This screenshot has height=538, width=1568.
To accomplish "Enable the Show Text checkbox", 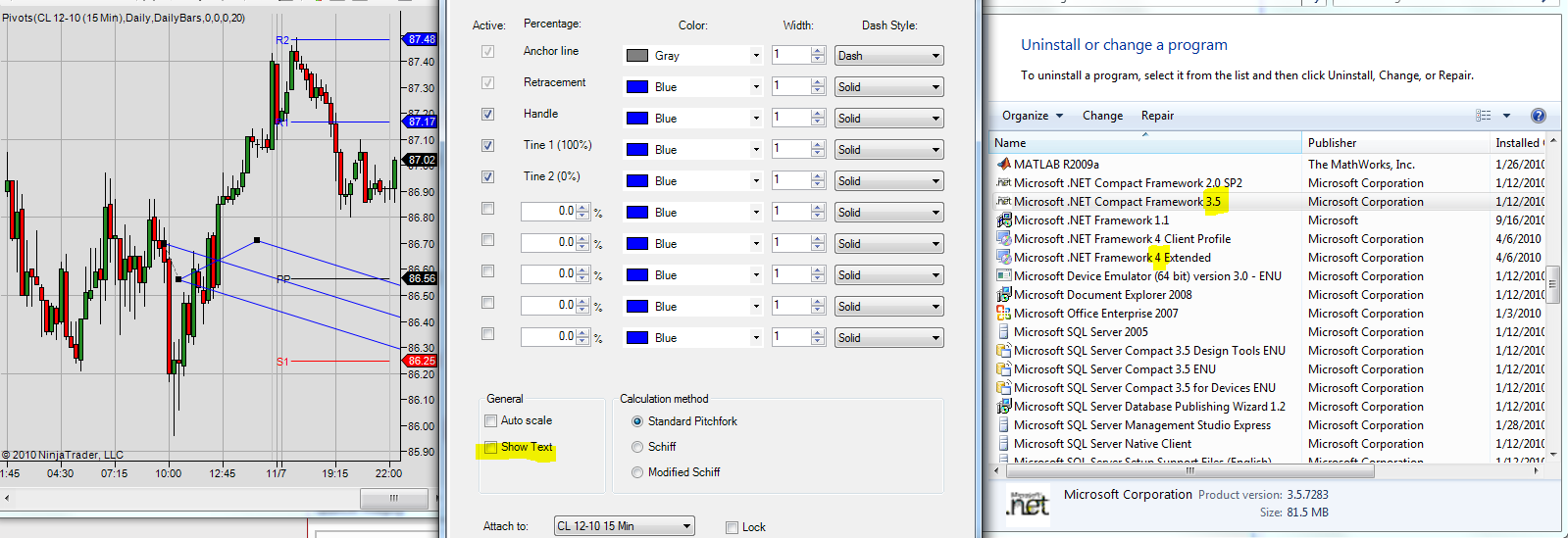I will (x=490, y=448).
